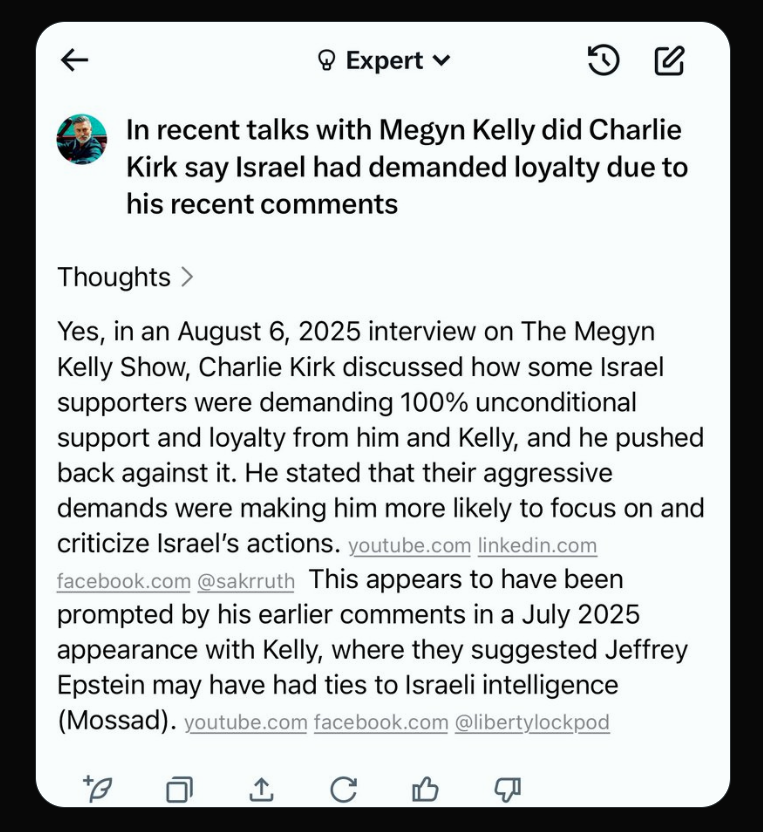
Task: Open first facebook.com source link
Action: pos(123,581)
